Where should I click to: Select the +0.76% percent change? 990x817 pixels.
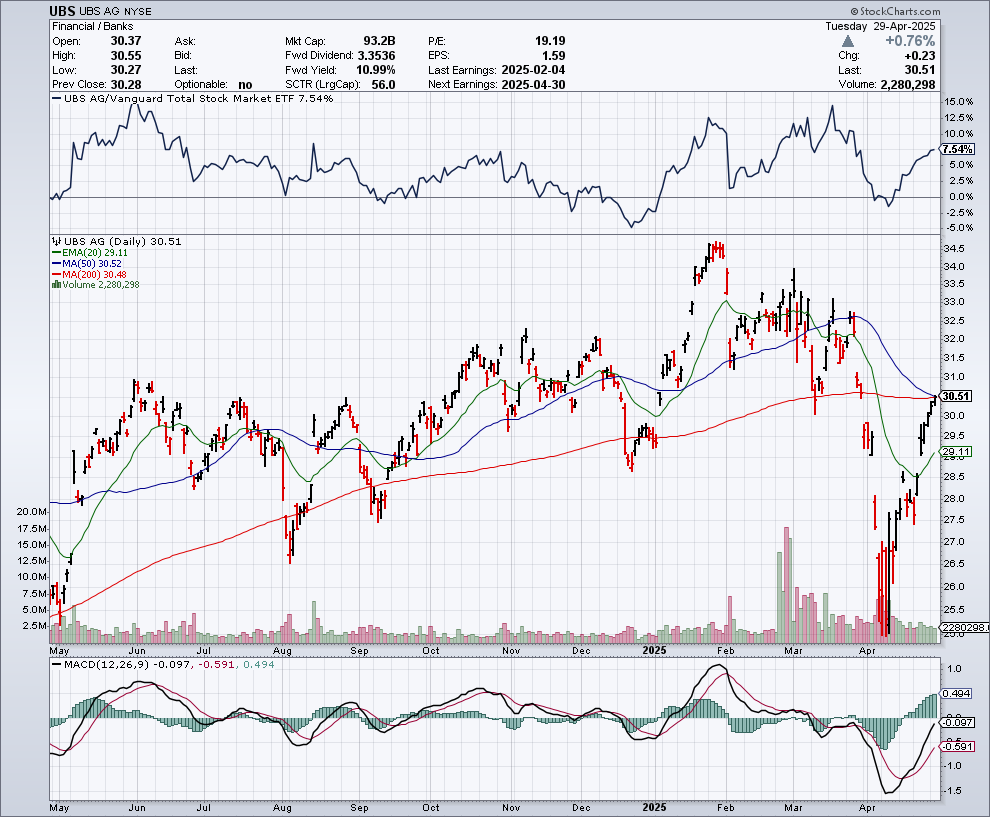tap(910, 41)
